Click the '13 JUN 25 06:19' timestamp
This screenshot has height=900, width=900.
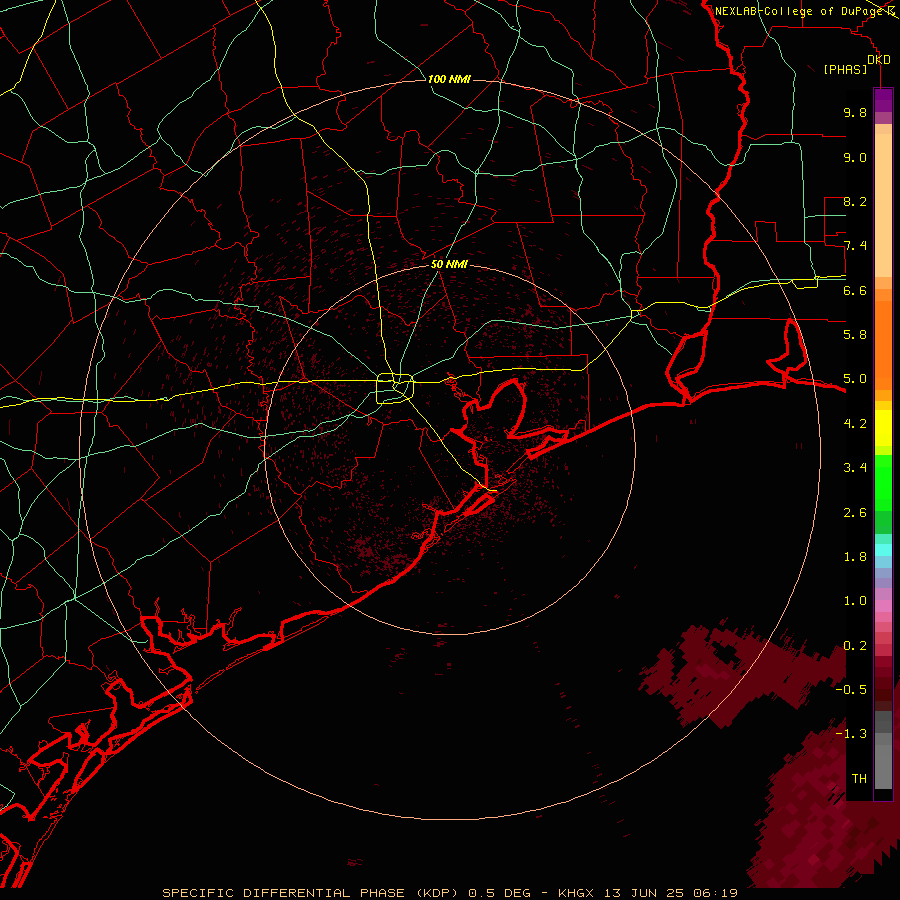pyautogui.click(x=670, y=893)
